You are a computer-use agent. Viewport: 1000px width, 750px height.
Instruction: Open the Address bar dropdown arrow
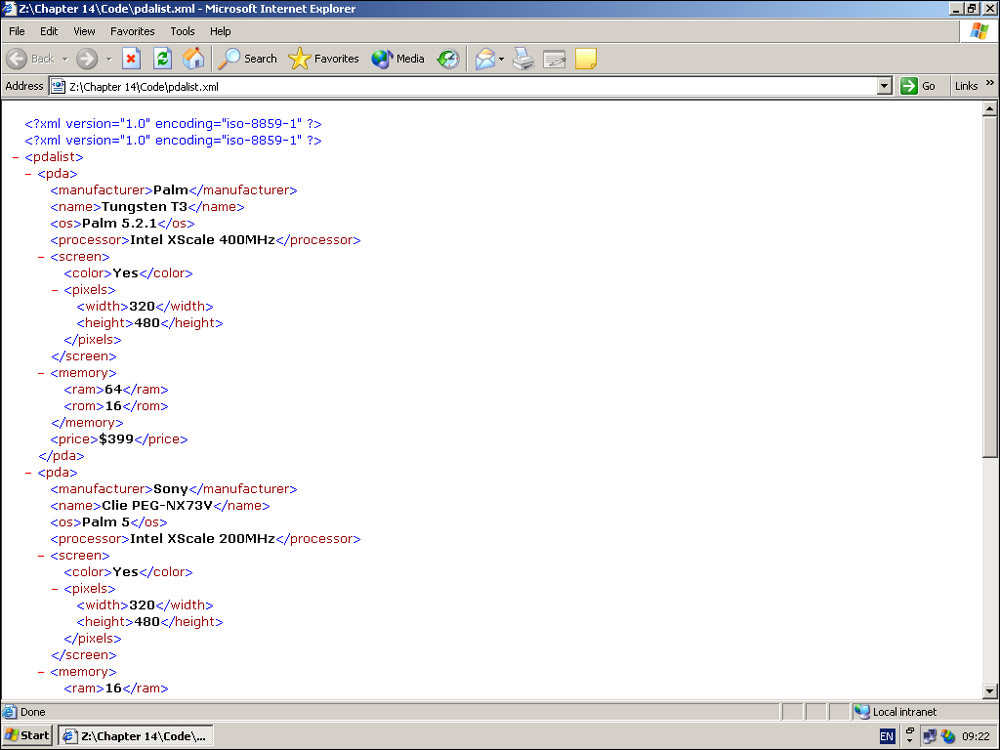pyautogui.click(x=884, y=86)
